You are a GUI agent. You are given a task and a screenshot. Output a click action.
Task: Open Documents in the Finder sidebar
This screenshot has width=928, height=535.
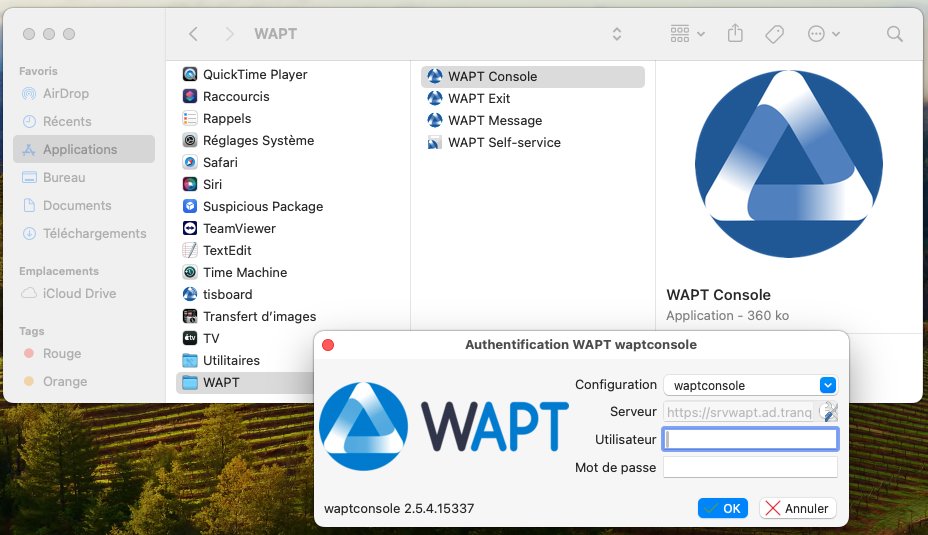[83, 205]
